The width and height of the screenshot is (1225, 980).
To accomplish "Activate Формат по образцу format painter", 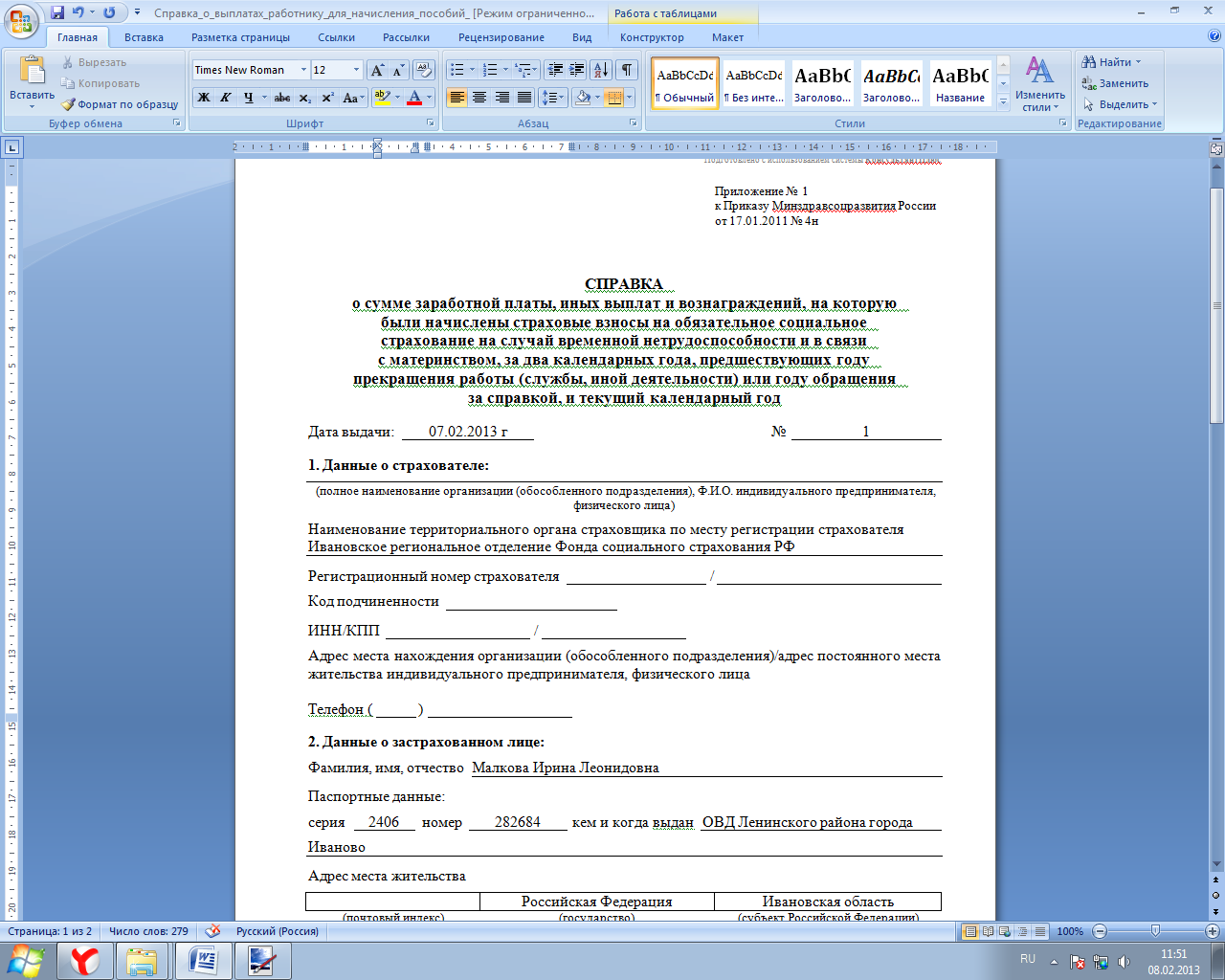I will click(x=120, y=104).
